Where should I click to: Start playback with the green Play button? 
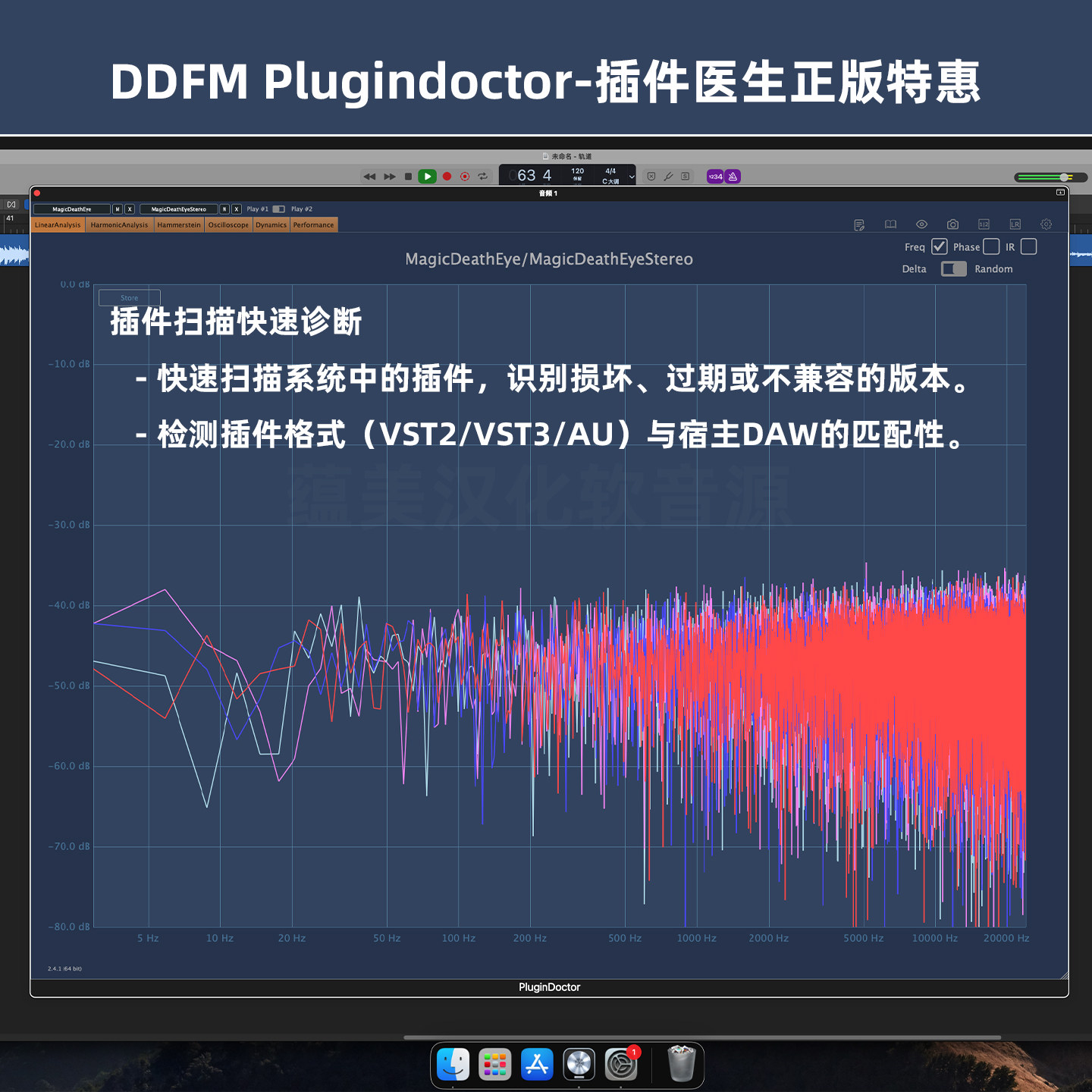428,177
